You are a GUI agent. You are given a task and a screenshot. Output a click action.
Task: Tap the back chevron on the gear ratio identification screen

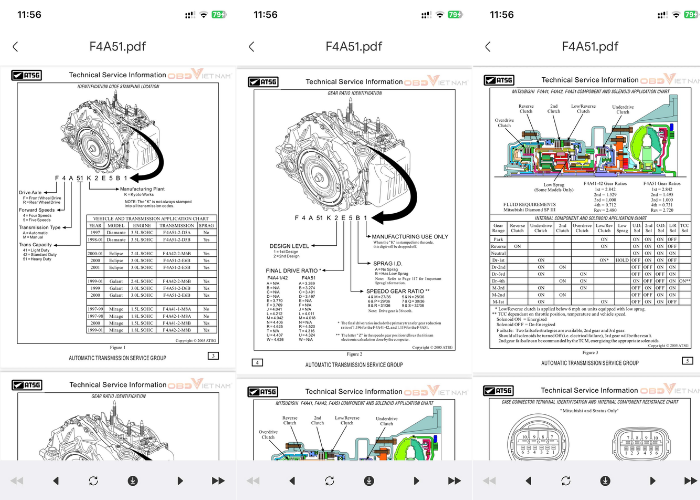pos(252,46)
